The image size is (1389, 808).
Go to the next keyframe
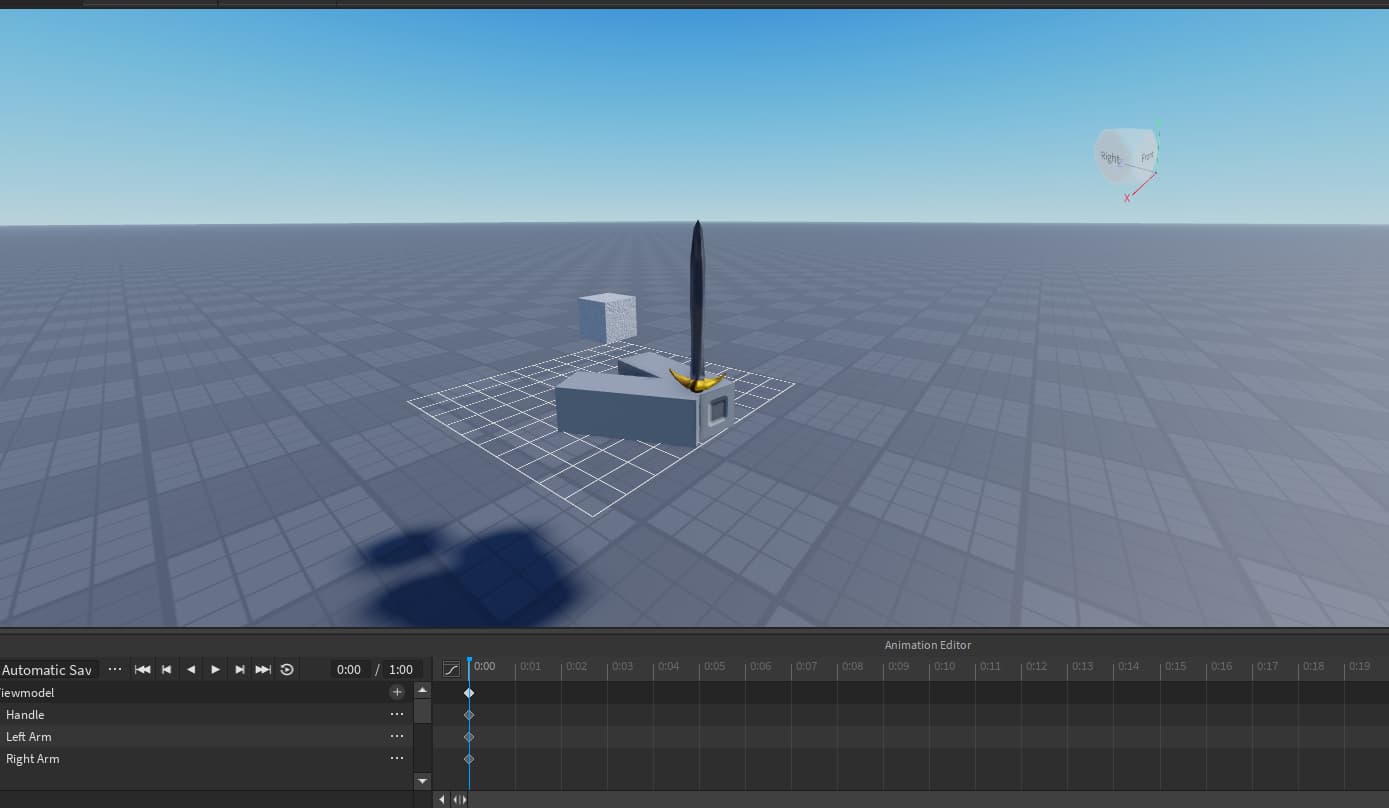point(239,670)
